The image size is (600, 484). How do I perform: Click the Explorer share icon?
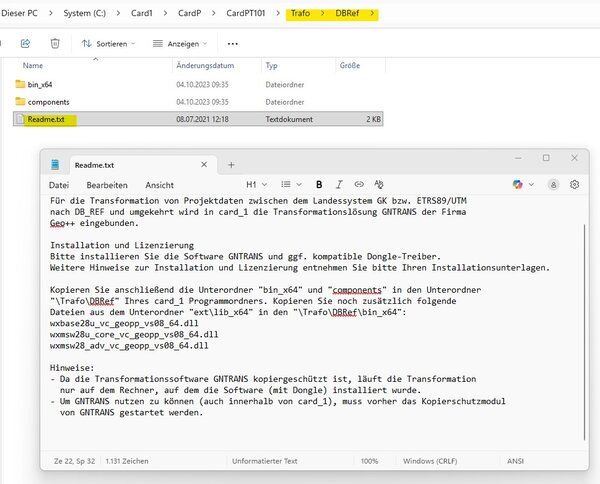pos(26,44)
